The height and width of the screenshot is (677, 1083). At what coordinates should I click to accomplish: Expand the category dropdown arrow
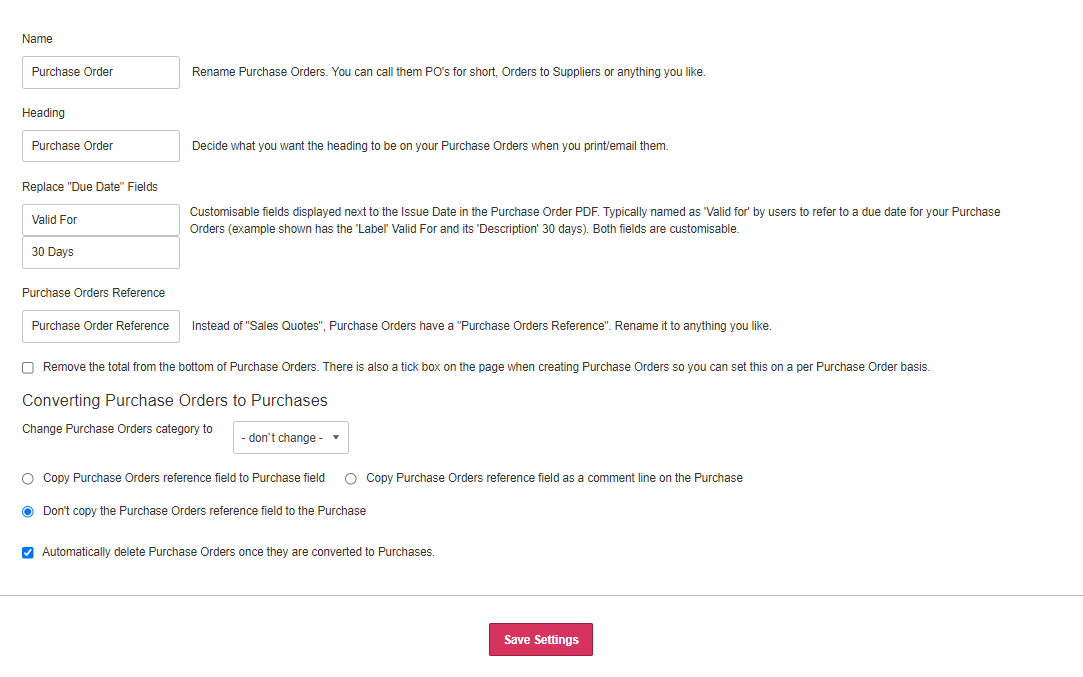click(335, 437)
